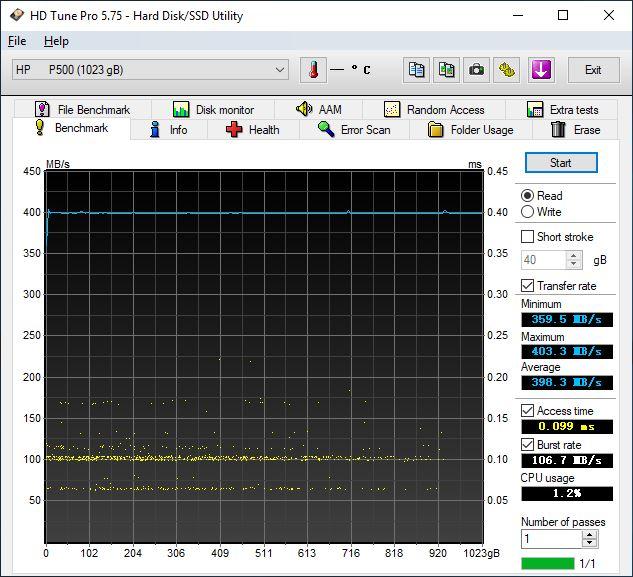Image resolution: width=633 pixels, height=577 pixels.
Task: Switch to Disk monitor tab
Action: point(213,109)
